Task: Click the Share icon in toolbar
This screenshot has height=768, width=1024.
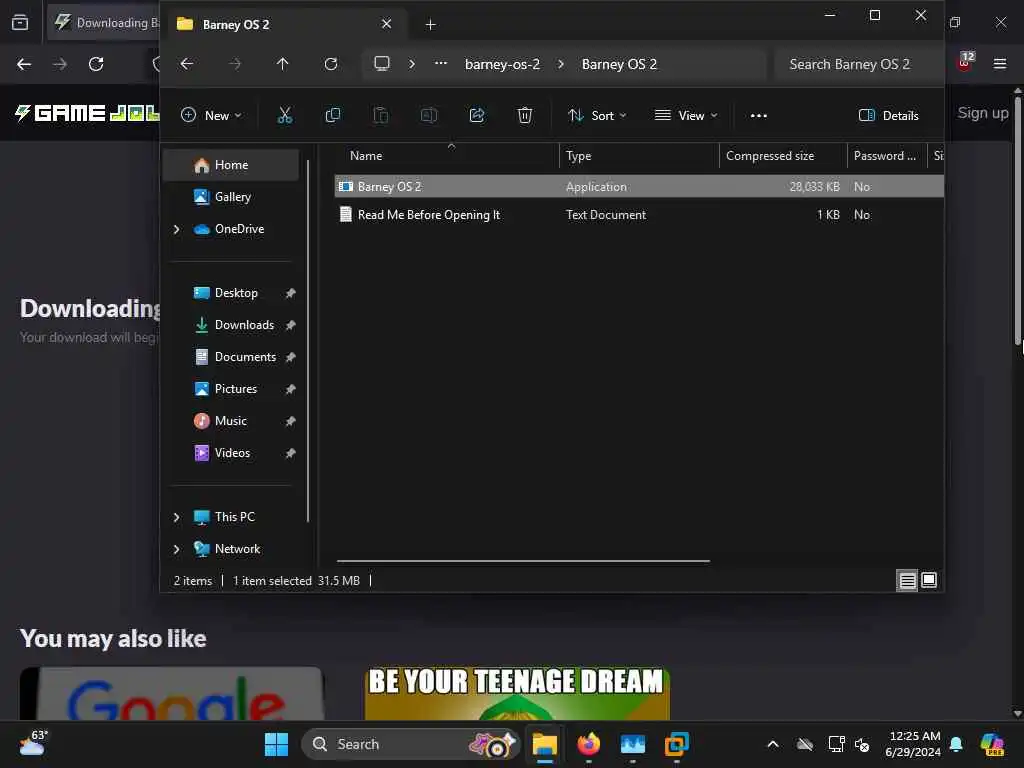Action: (477, 116)
